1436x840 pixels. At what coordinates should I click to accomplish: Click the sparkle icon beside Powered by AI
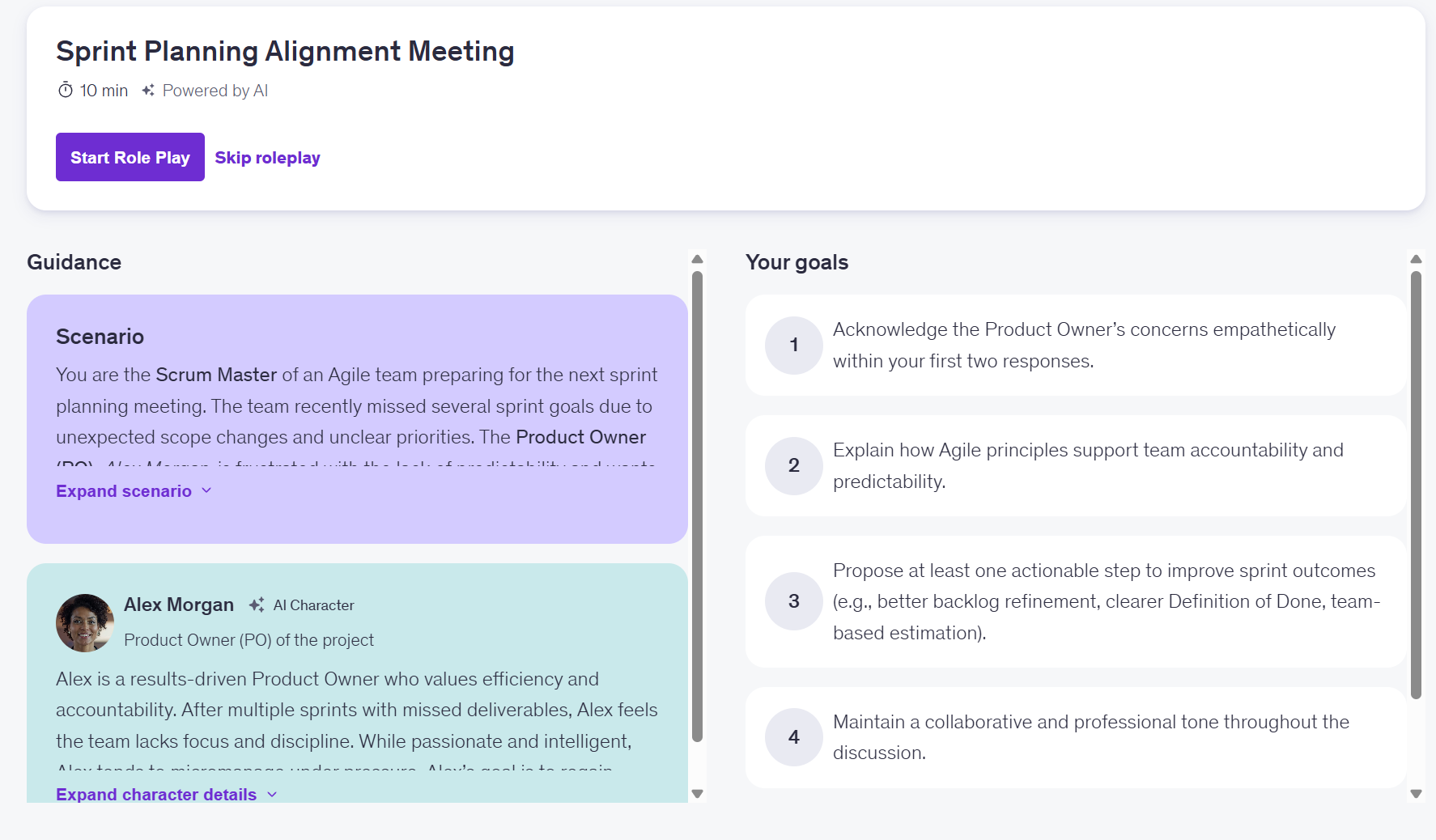pos(148,91)
